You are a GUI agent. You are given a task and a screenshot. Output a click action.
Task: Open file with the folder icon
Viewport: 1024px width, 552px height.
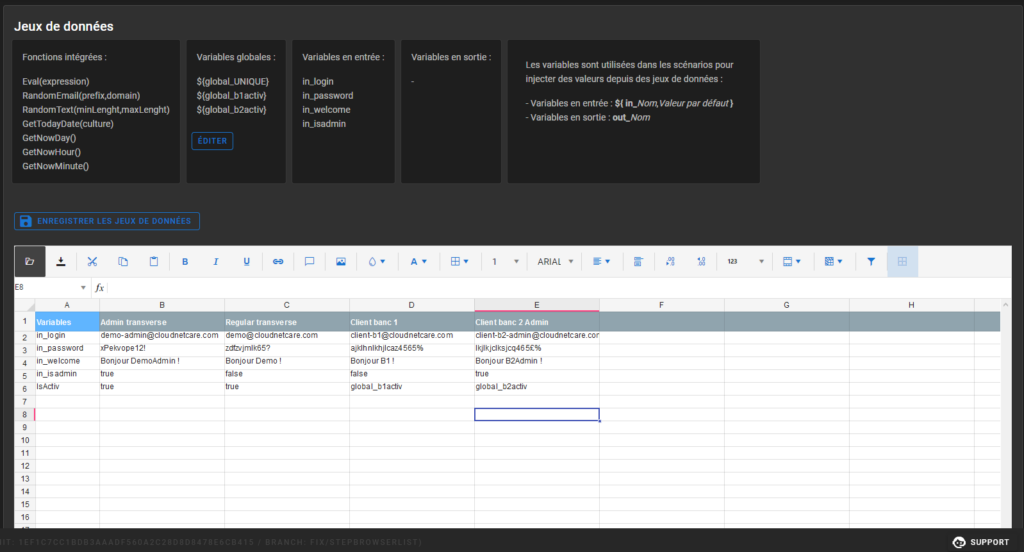coord(29,261)
